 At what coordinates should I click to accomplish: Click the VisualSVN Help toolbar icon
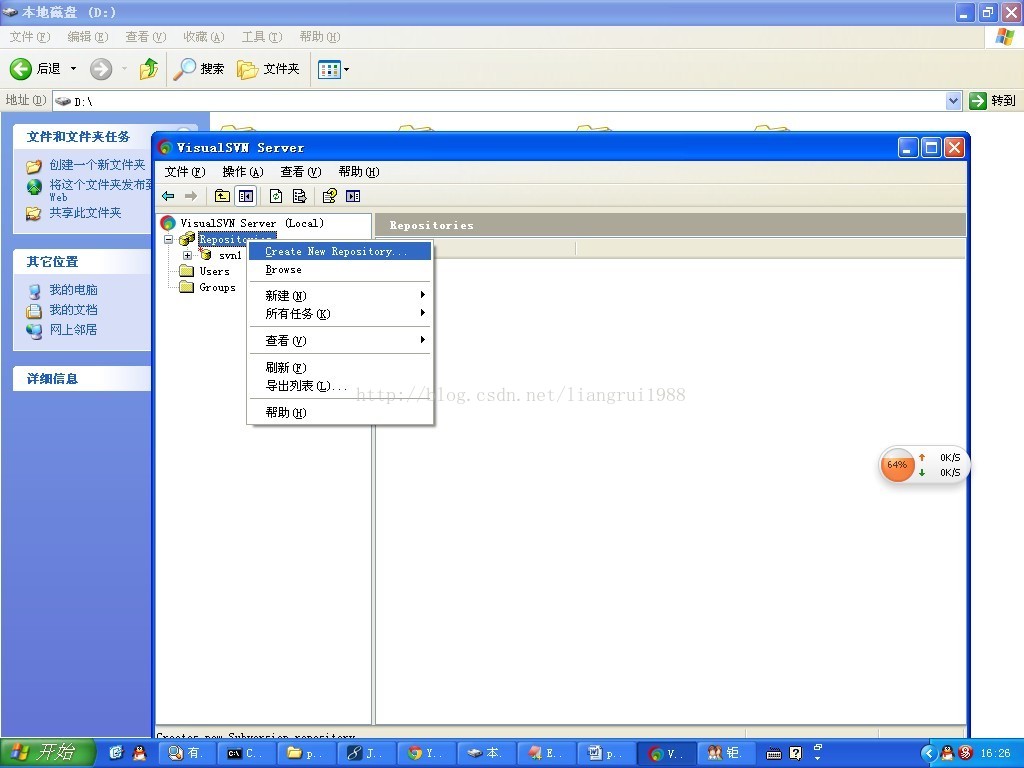[x=330, y=196]
